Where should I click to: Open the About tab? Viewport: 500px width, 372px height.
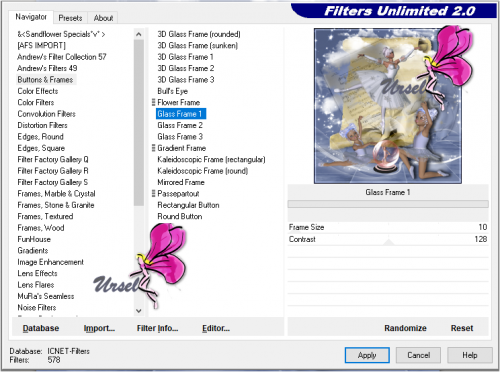[103, 18]
